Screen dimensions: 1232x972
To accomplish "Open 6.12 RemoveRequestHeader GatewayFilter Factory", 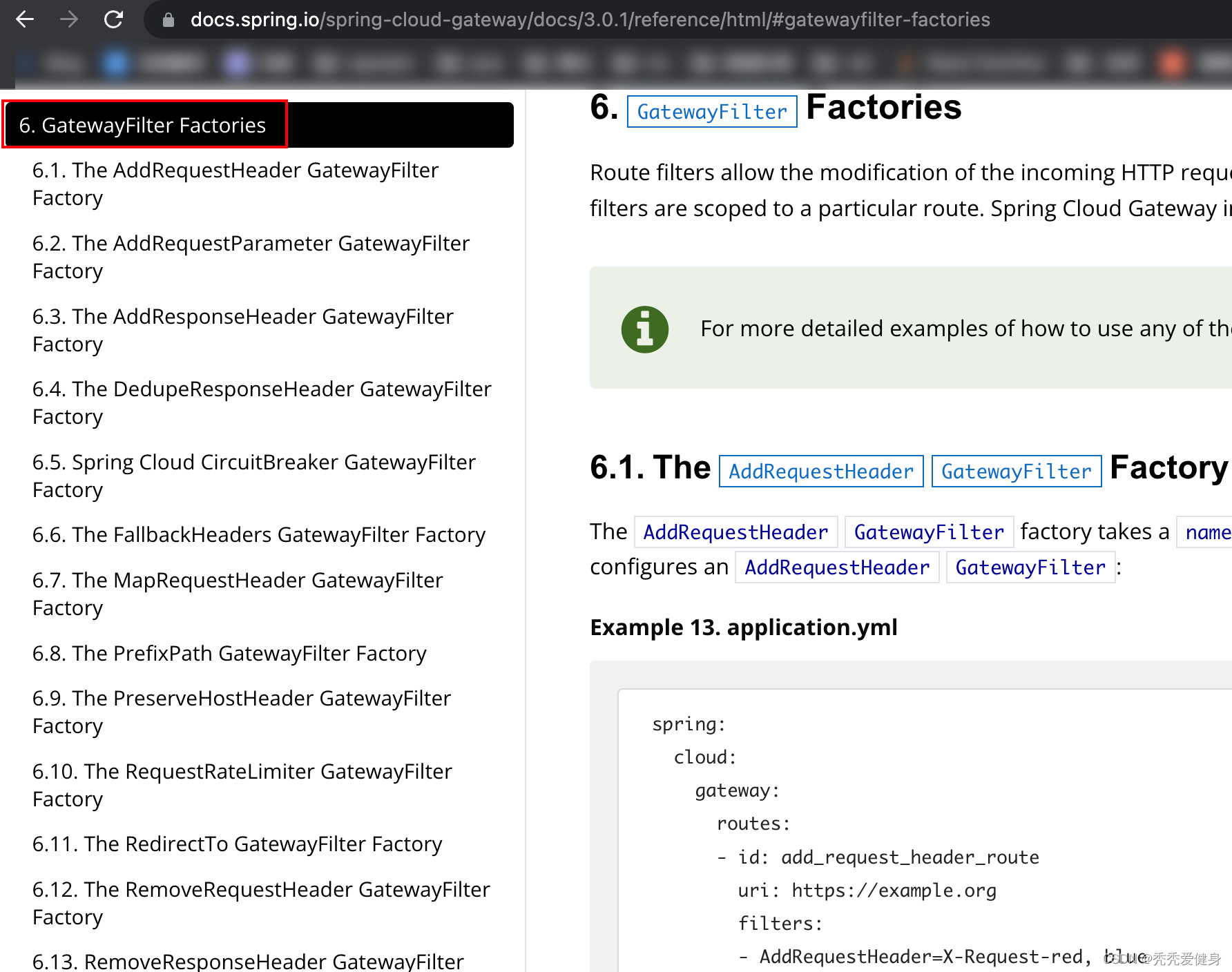I will [x=261, y=903].
